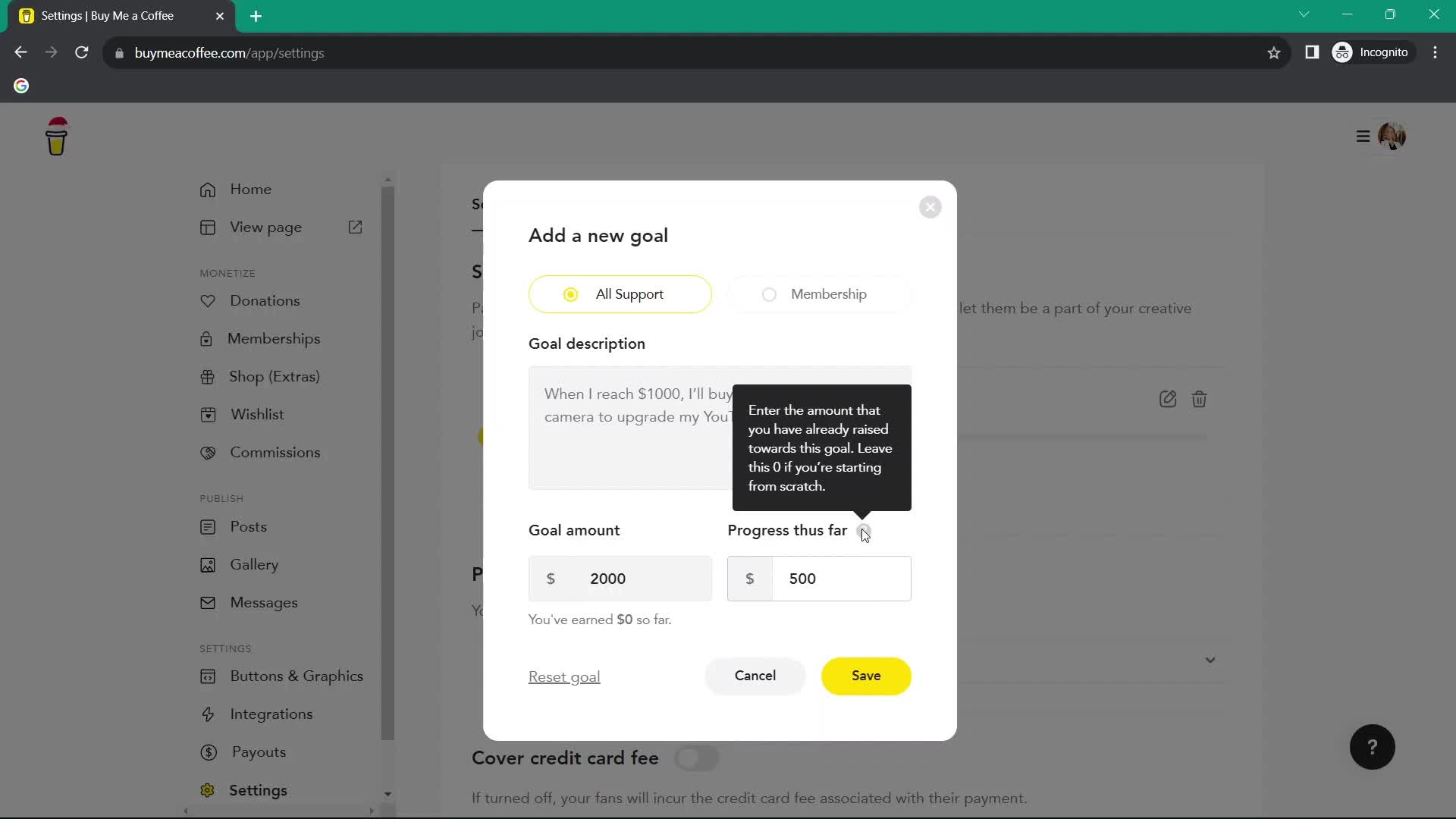Click the Wishlist sidebar icon
The height and width of the screenshot is (819, 1456).
208,414
